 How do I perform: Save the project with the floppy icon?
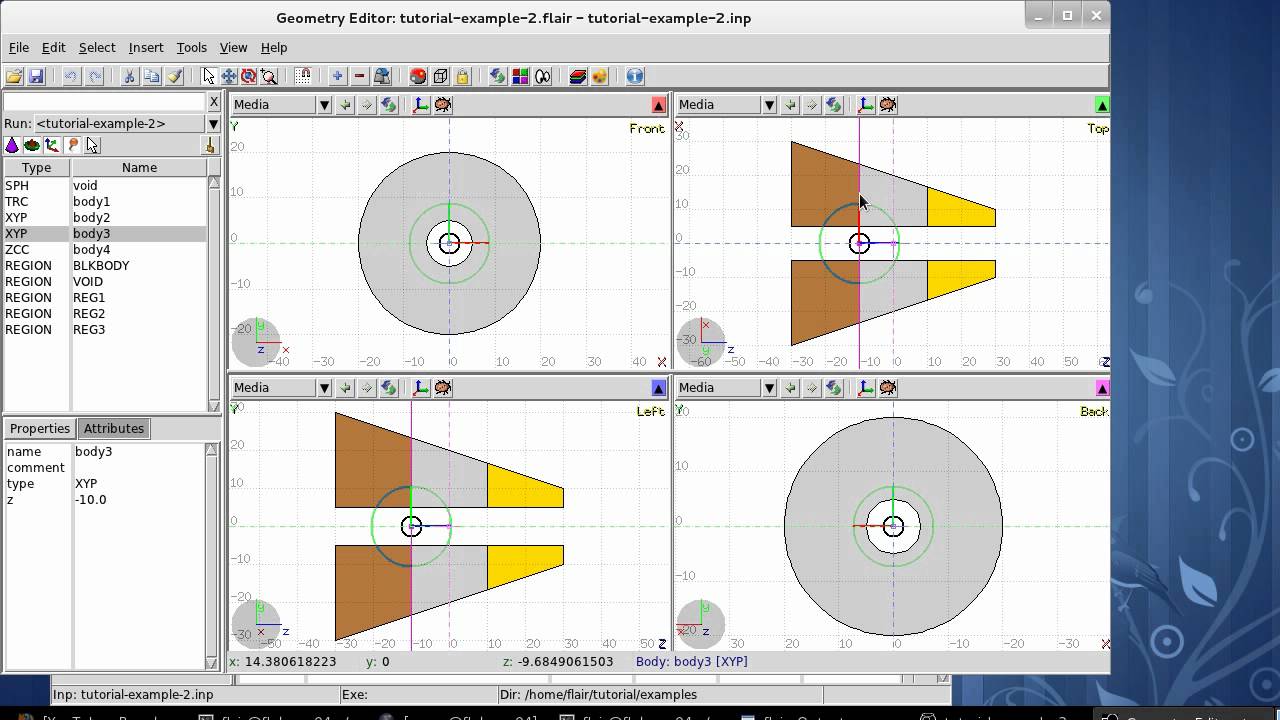[x=36, y=76]
